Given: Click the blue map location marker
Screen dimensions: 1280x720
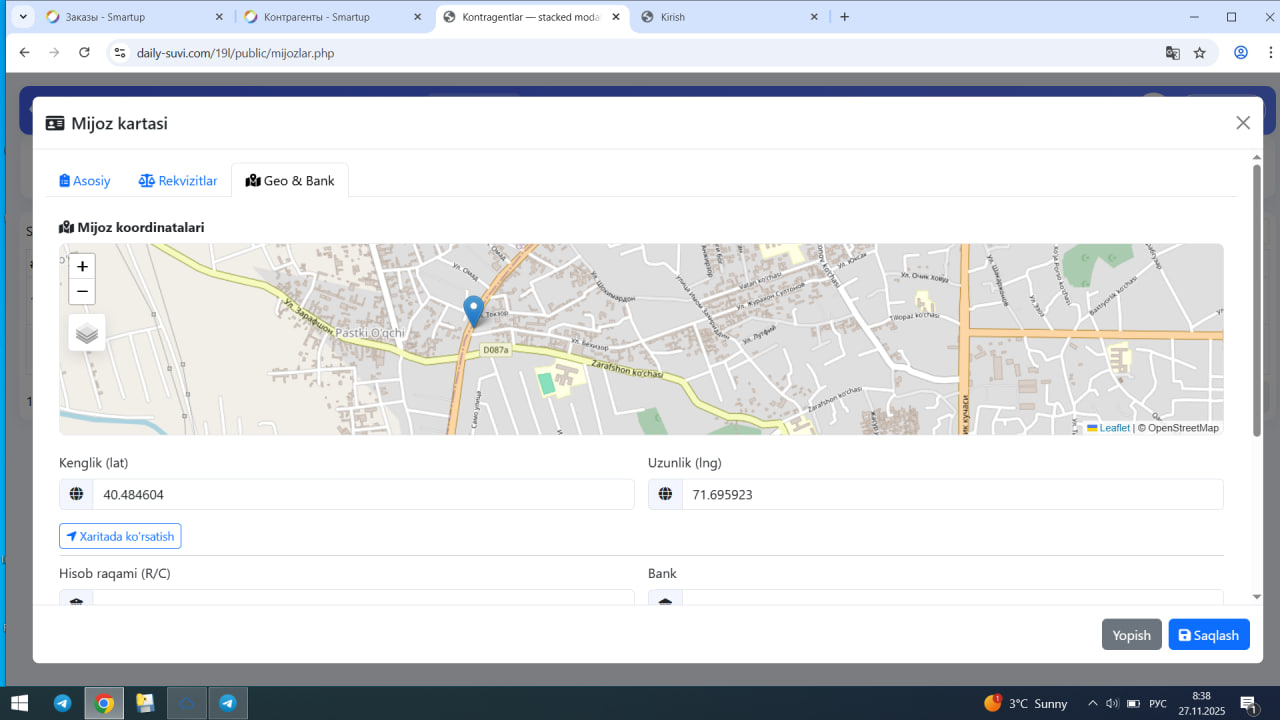Looking at the screenshot, I should (x=474, y=310).
